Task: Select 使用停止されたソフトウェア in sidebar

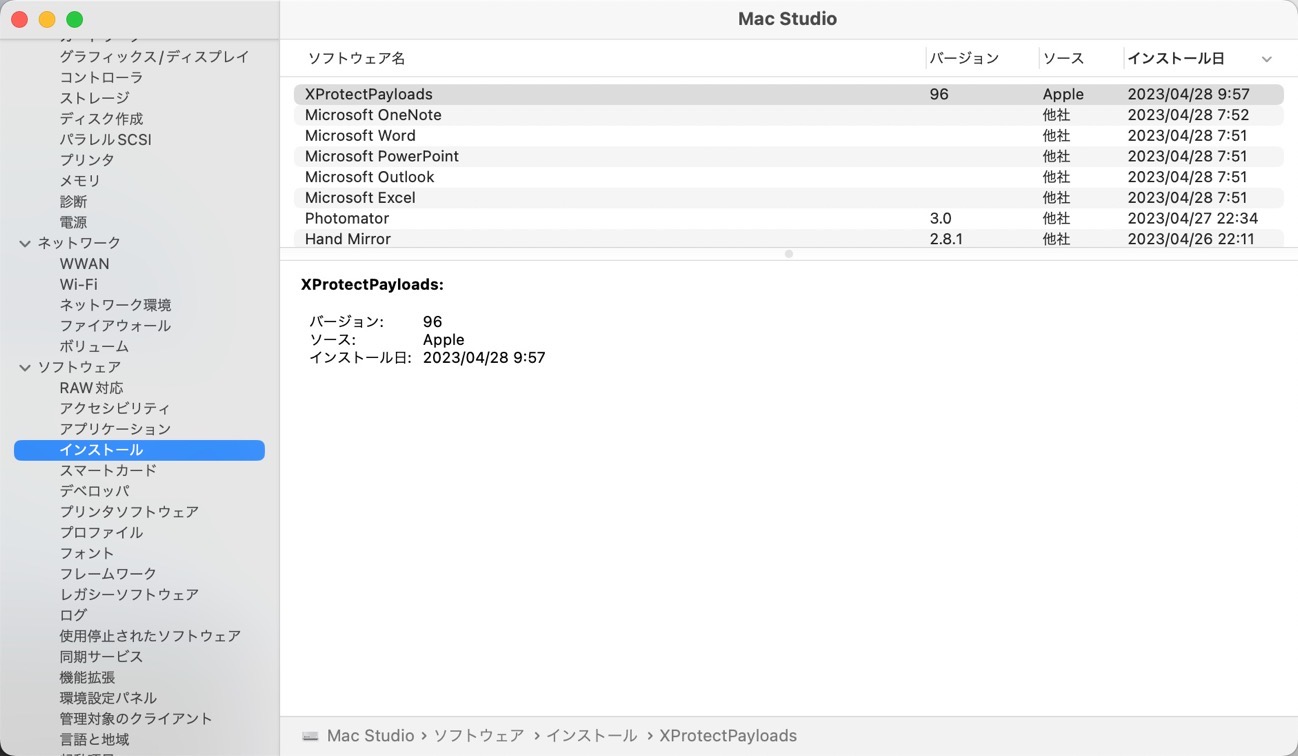Action: click(x=150, y=636)
